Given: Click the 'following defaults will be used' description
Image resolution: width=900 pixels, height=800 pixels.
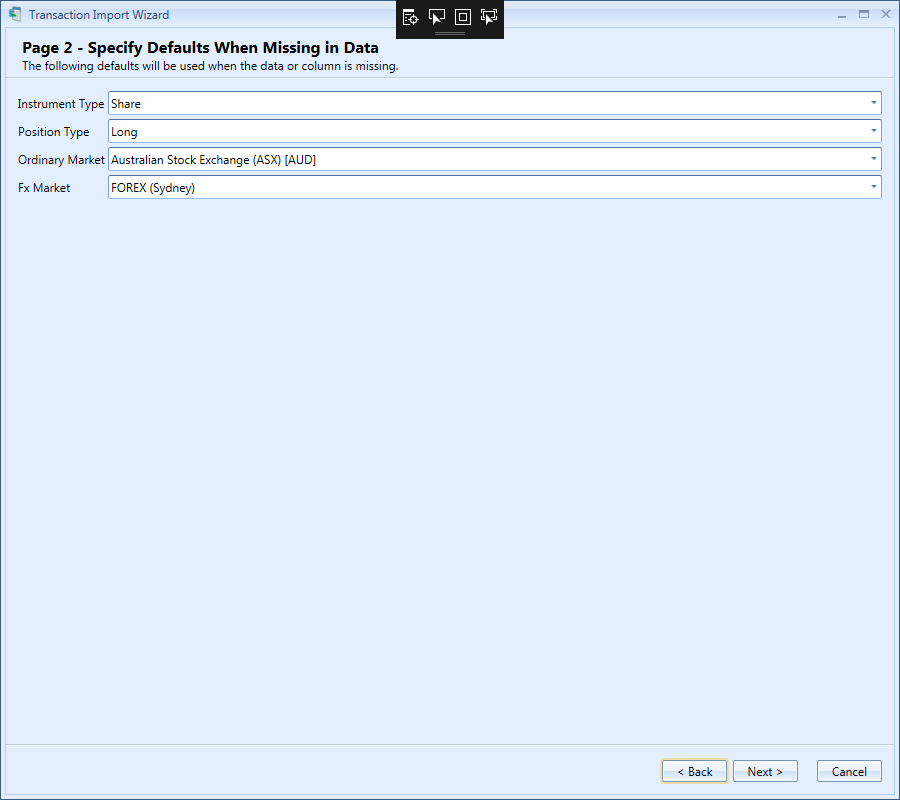Looking at the screenshot, I should click(x=210, y=66).
